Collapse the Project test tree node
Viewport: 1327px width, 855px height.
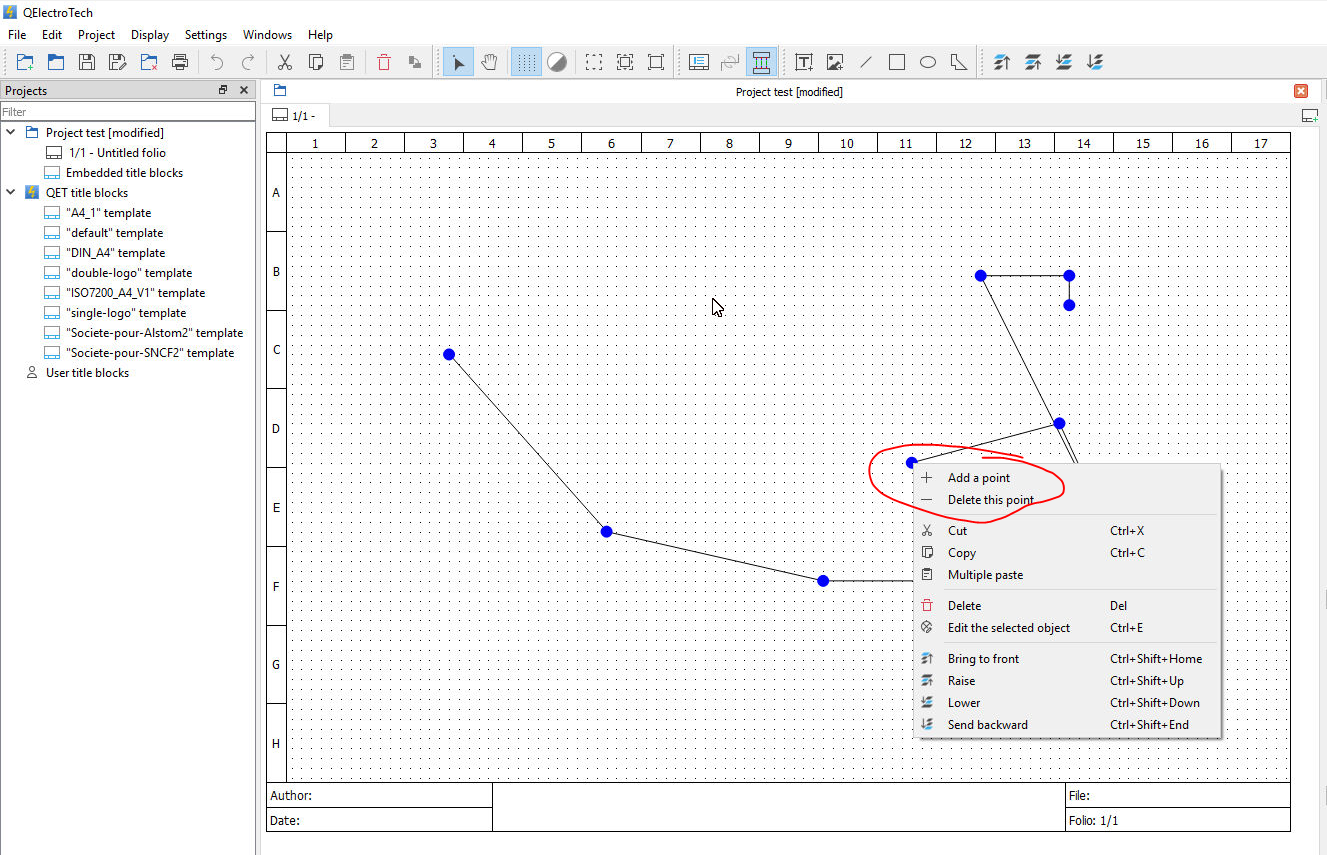tap(12, 132)
